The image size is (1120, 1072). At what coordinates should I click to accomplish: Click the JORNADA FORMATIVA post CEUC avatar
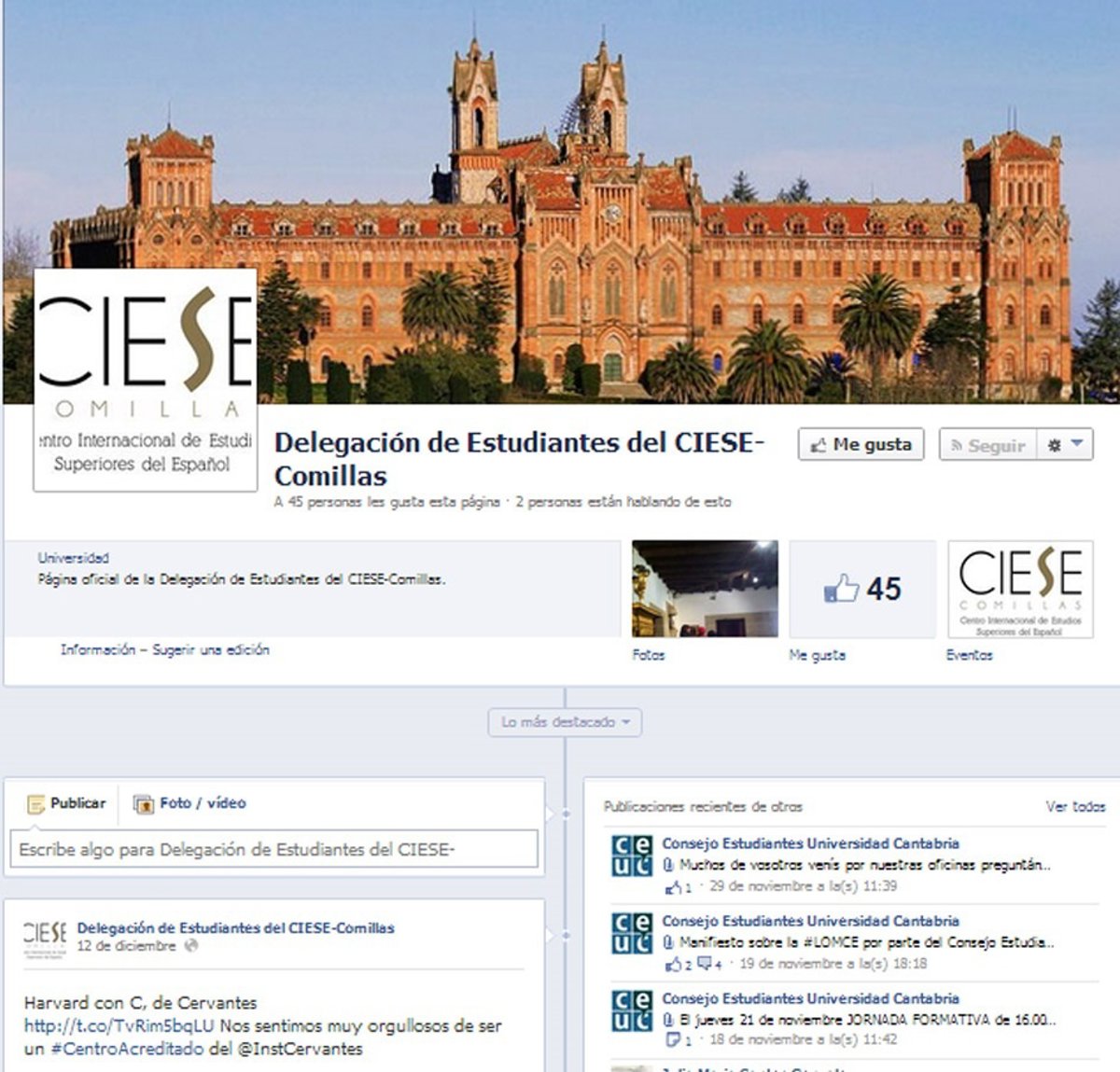pos(631,1011)
